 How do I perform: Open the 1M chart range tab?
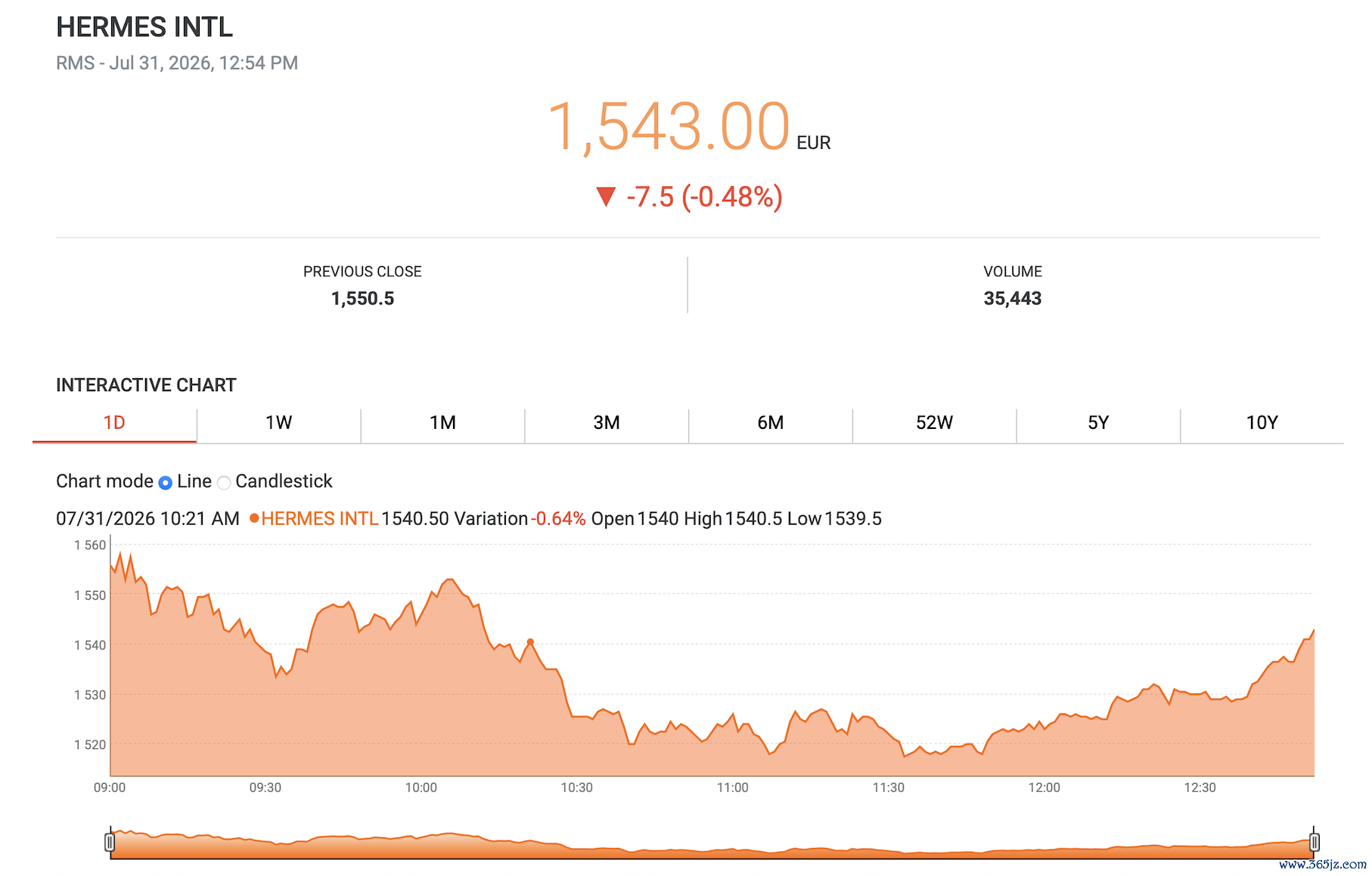click(x=442, y=423)
